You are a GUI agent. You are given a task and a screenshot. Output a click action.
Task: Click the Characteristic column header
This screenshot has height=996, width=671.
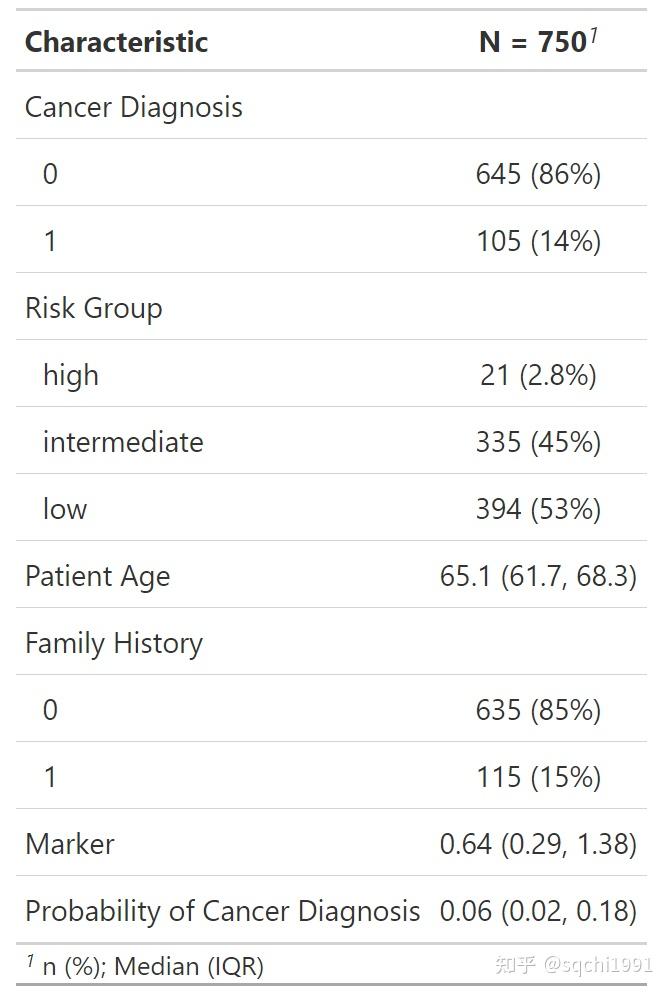coord(116,42)
